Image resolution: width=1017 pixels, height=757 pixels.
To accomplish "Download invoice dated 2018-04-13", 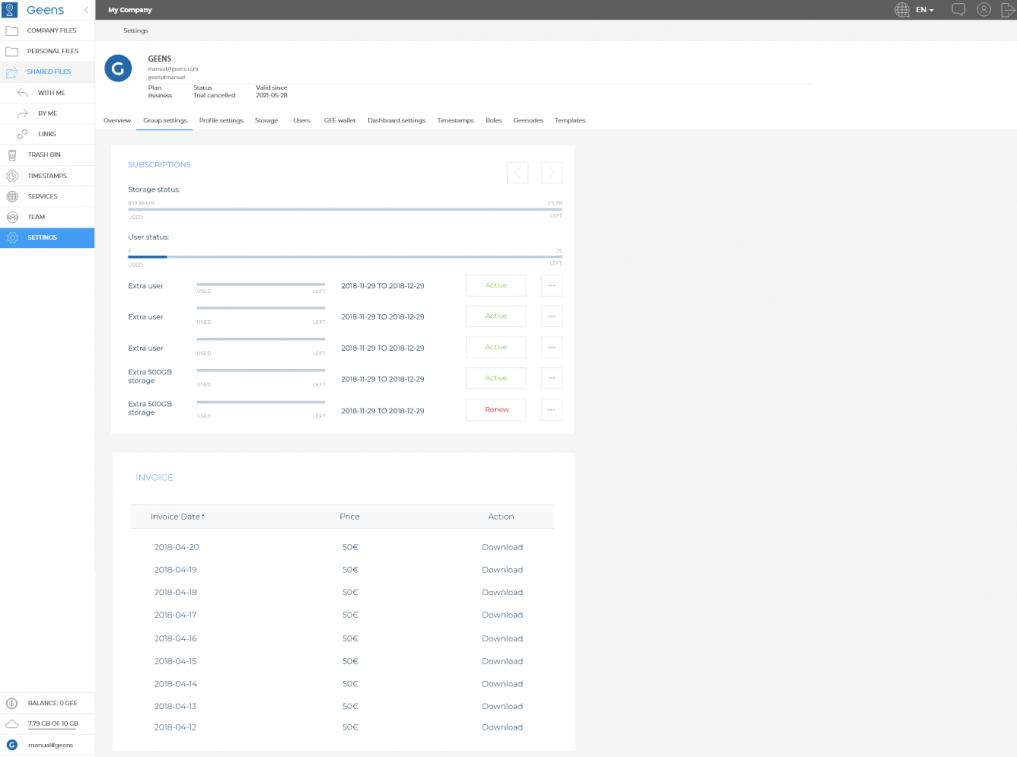I will 502,706.
